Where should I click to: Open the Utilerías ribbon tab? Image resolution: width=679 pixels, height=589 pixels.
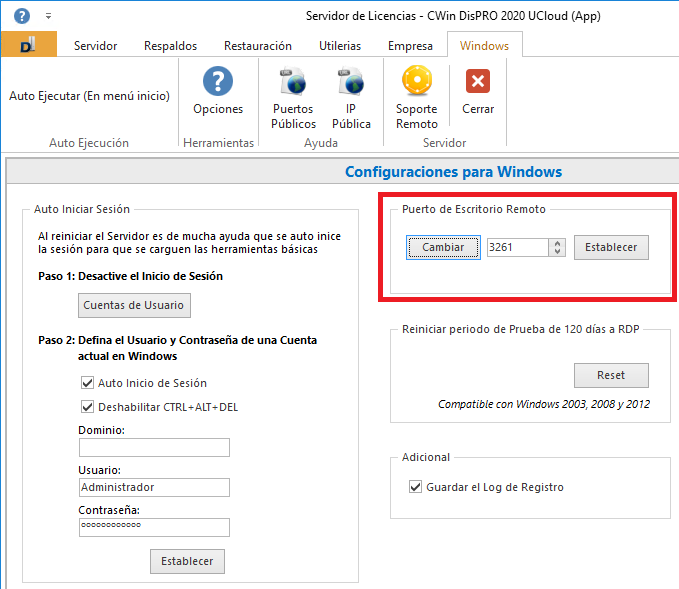[340, 46]
